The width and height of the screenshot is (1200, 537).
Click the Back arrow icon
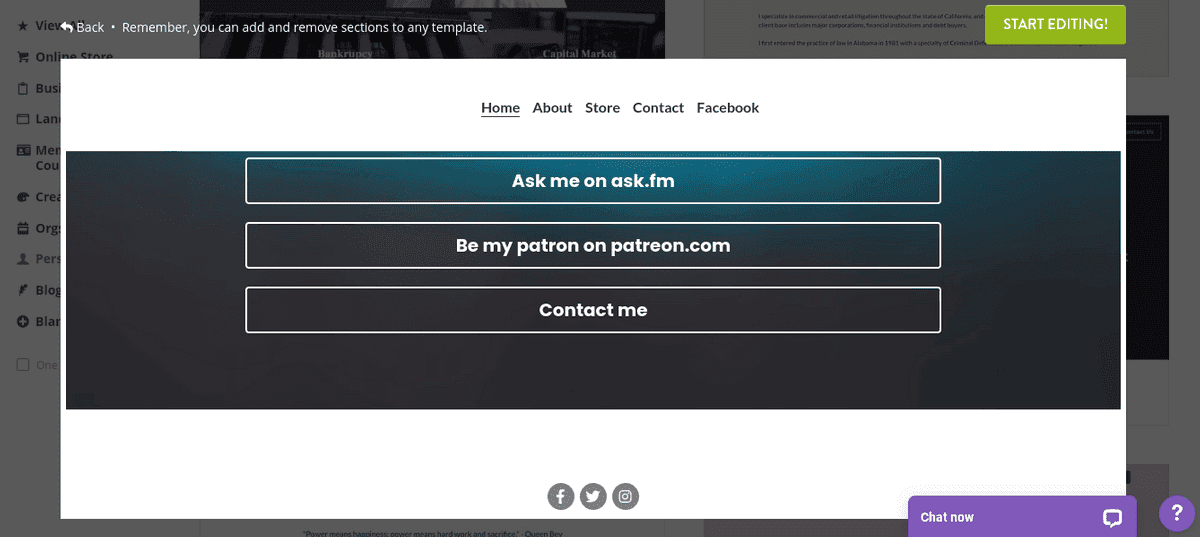point(66,26)
